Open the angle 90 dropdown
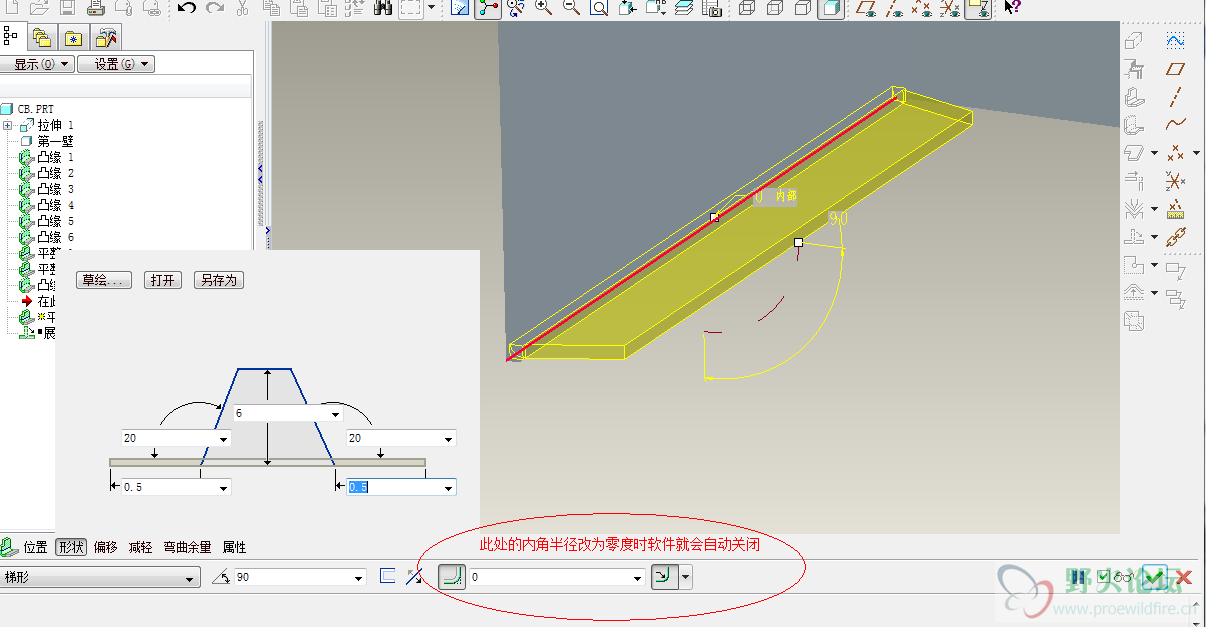 [358, 578]
